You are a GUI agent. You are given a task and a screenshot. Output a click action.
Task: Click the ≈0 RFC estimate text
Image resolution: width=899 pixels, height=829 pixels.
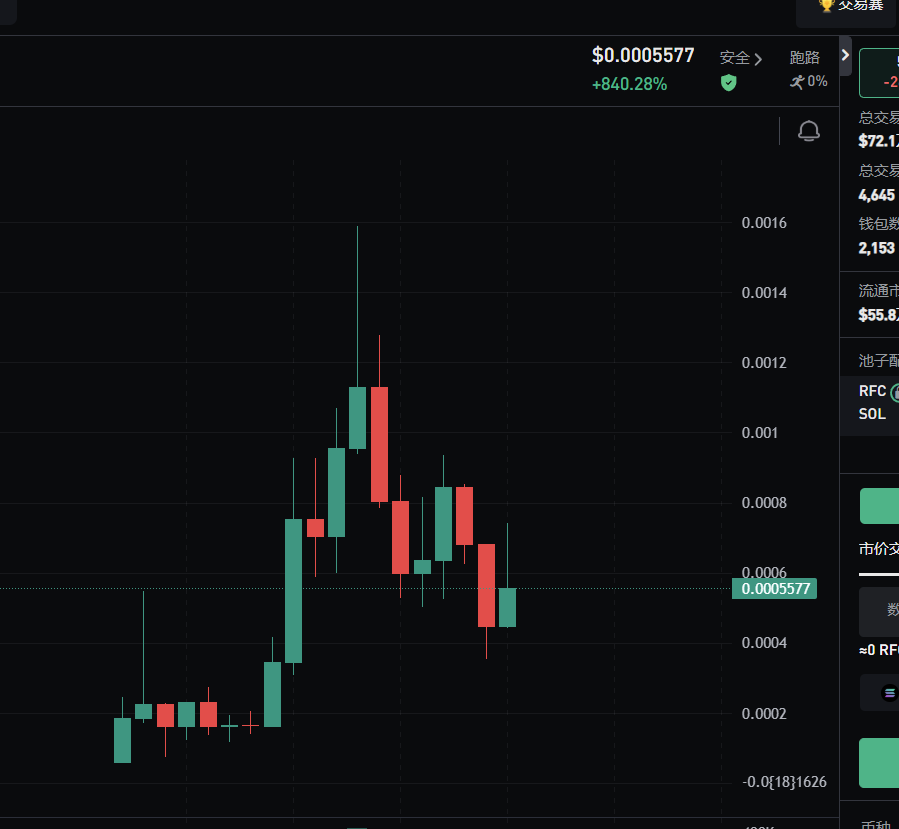tap(879, 650)
